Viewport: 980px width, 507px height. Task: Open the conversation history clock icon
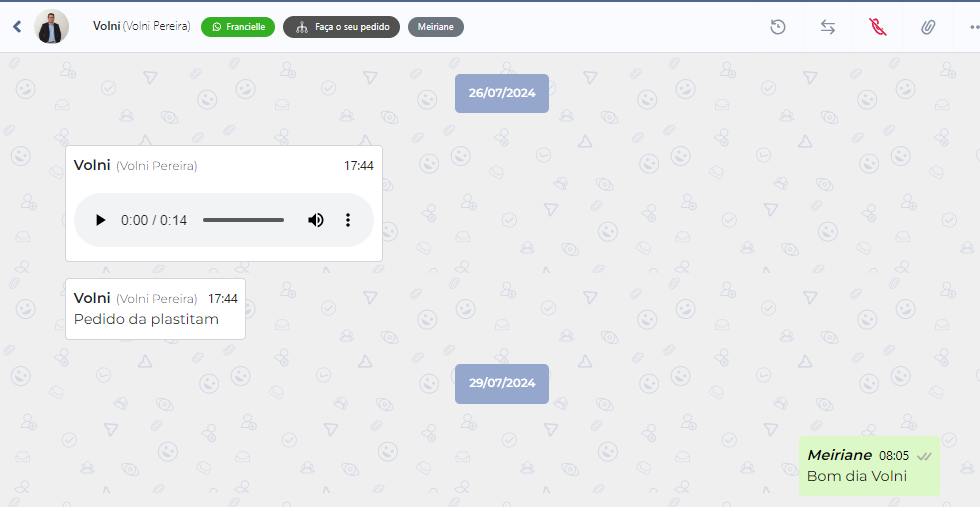pyautogui.click(x=778, y=27)
